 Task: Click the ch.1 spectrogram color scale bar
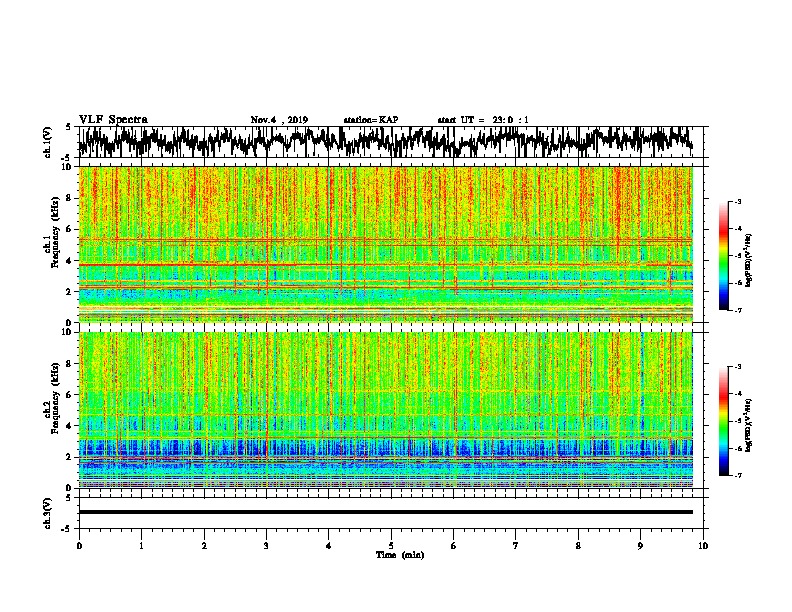724,256
